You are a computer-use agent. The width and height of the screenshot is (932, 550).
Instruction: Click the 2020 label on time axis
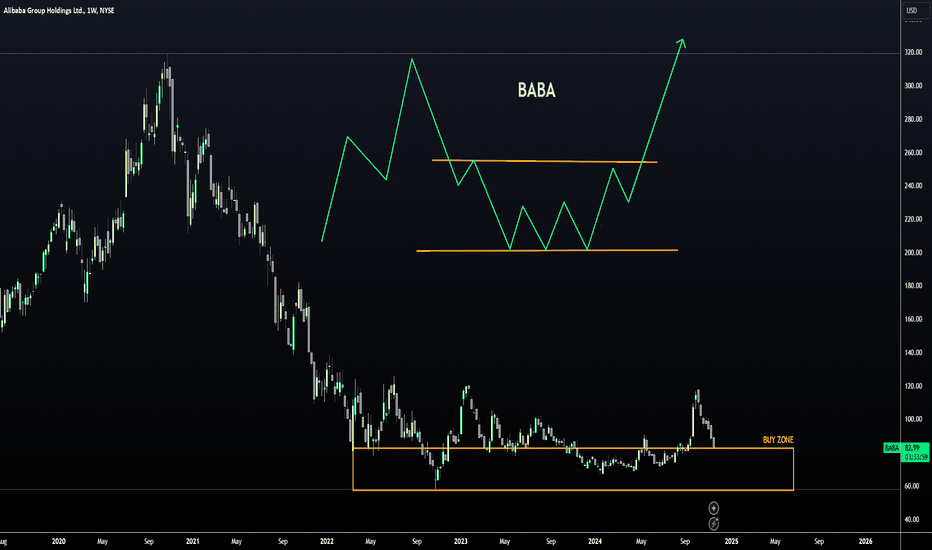(58, 541)
